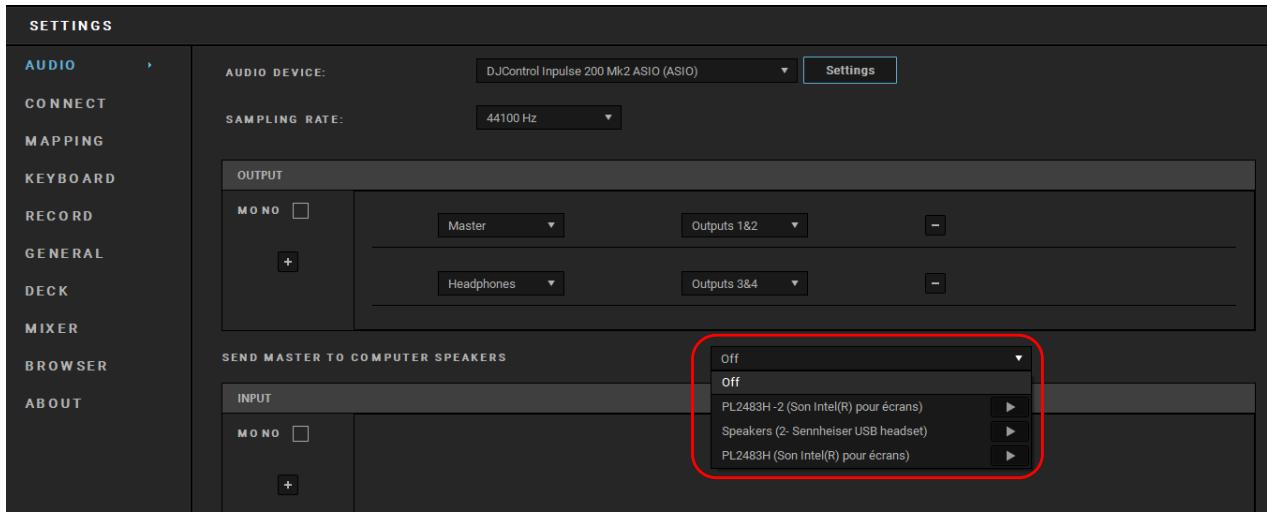This screenshot has height=512, width=1267.
Task: Choose the Off option in the list
Action: click(870, 381)
